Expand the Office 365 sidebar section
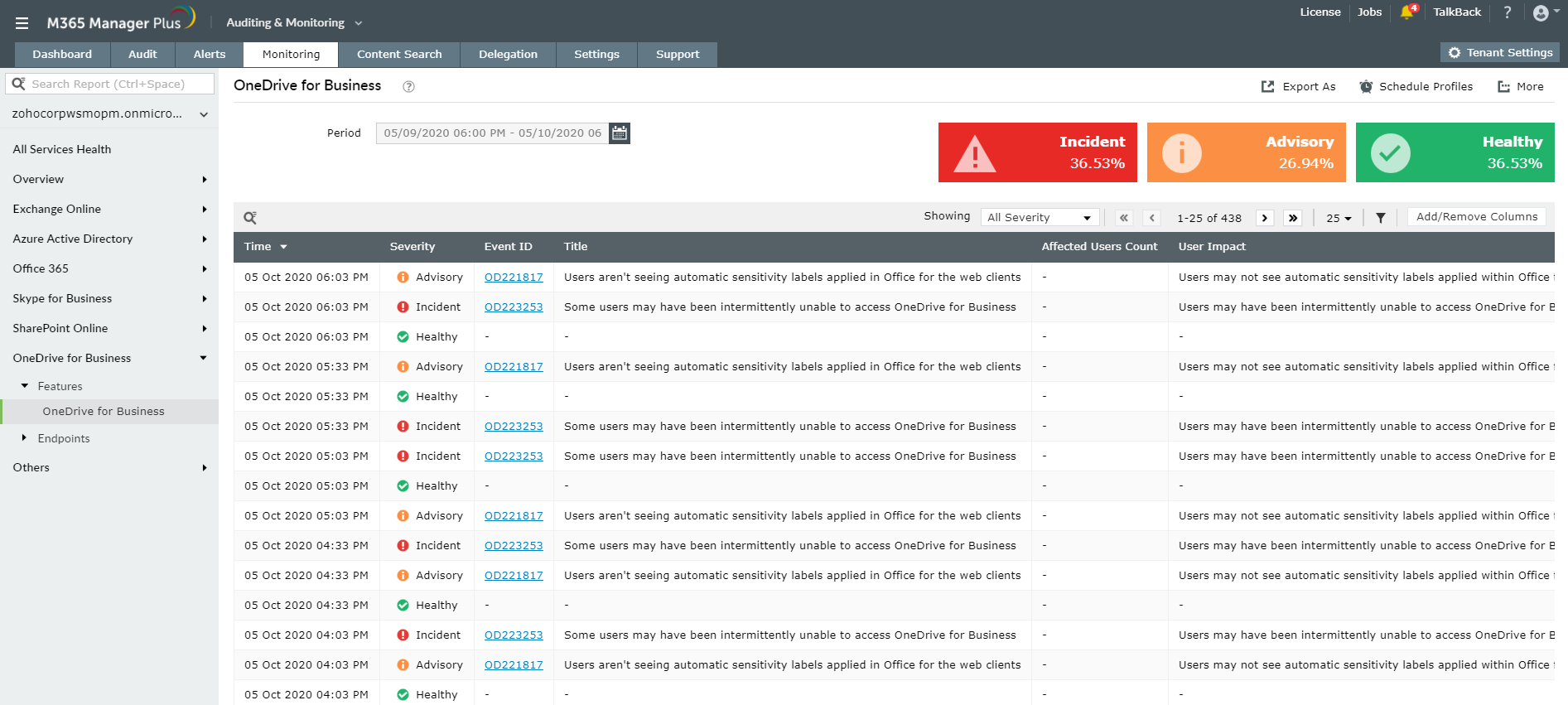The image size is (1568, 705). [x=109, y=268]
